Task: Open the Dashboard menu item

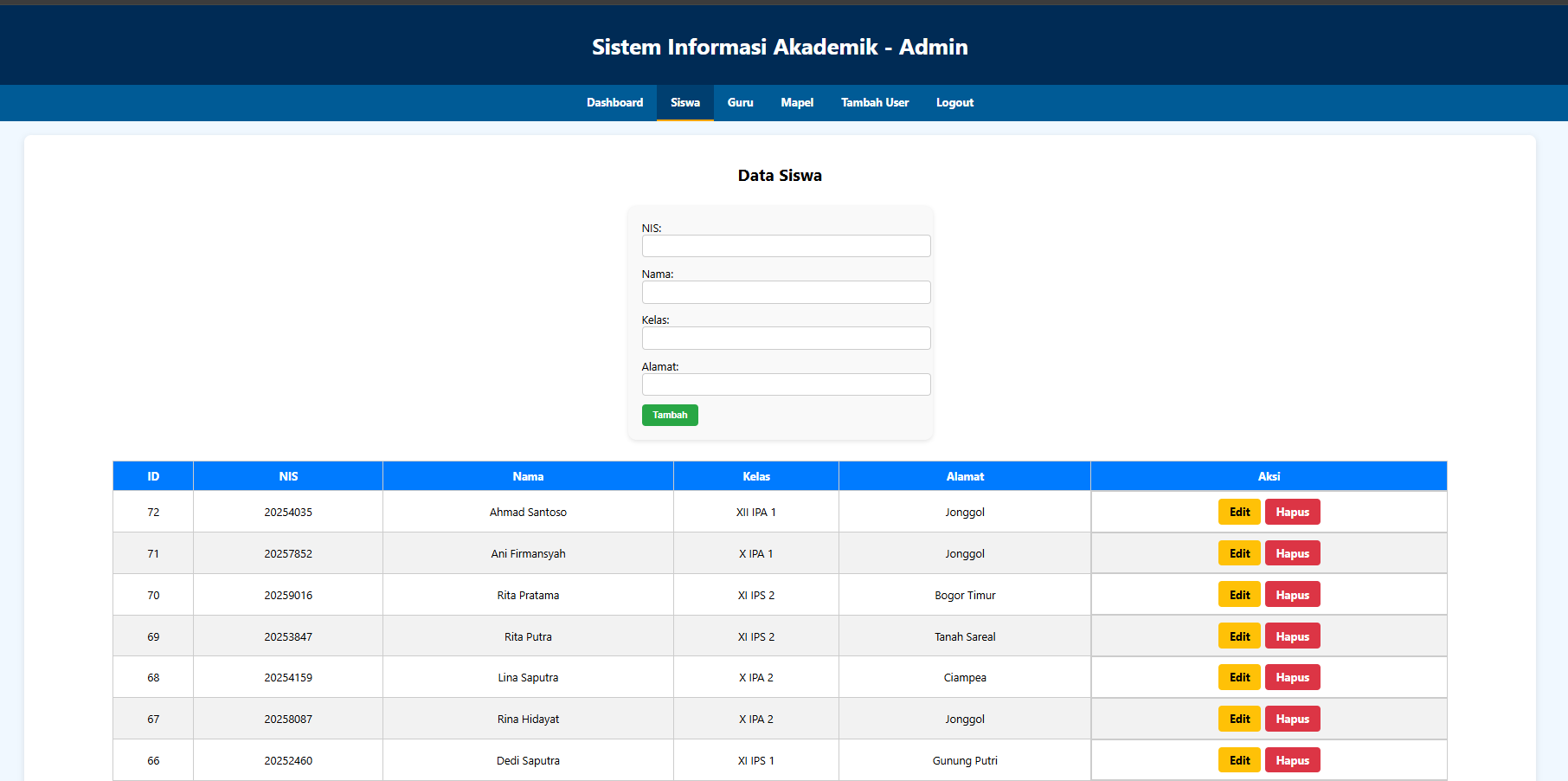Action: coord(614,102)
